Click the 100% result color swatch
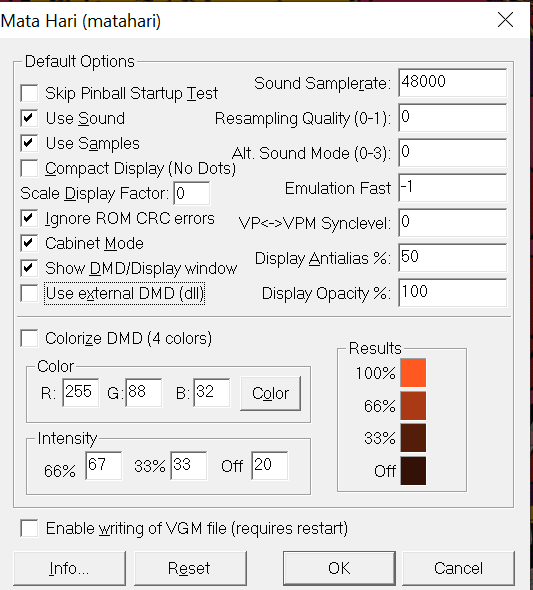The height and width of the screenshot is (590, 533). pos(413,373)
